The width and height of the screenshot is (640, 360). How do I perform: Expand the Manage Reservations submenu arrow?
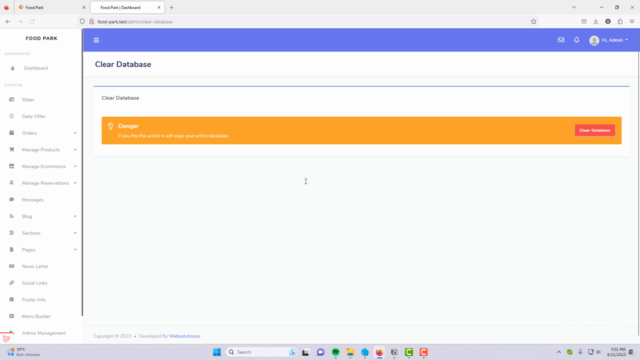click(75, 183)
